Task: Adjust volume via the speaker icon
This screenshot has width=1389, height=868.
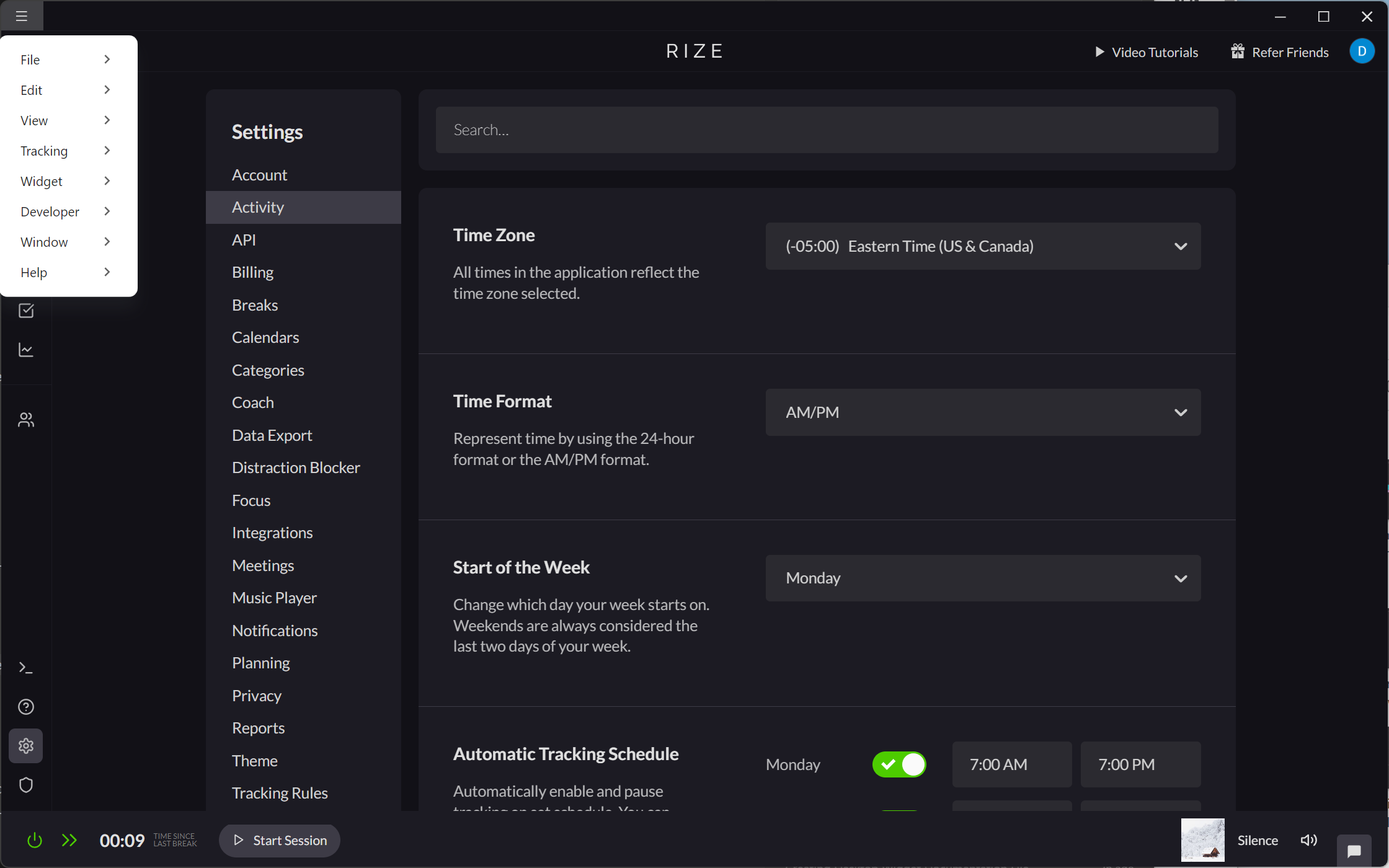Action: click(x=1309, y=840)
